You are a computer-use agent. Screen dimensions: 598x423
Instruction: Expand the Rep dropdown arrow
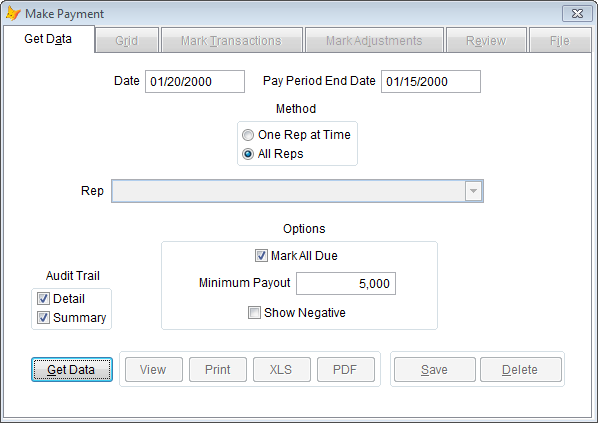[x=473, y=191]
